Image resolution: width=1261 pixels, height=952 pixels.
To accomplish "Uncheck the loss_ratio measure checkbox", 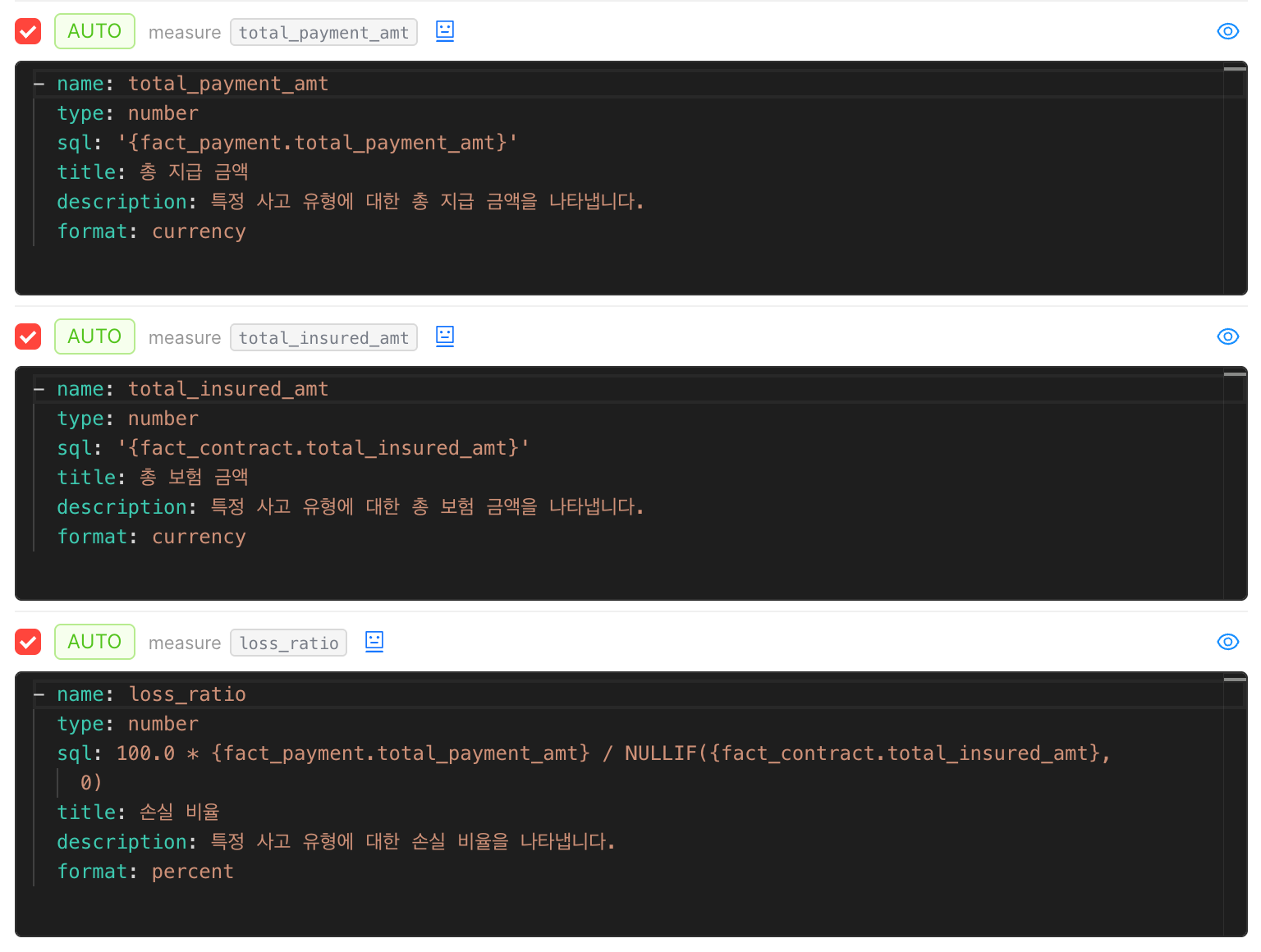I will coord(28,642).
